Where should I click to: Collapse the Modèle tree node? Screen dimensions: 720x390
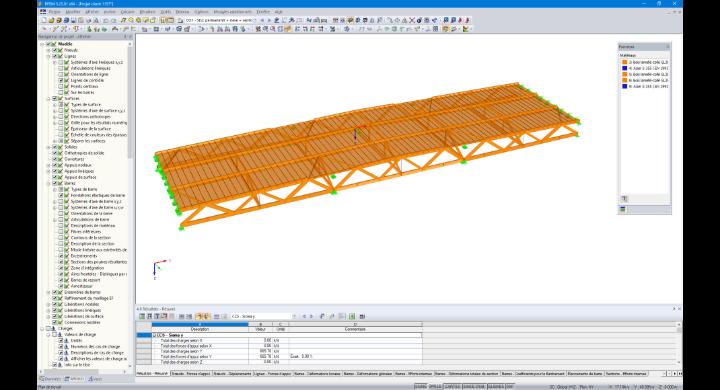tap(42, 44)
